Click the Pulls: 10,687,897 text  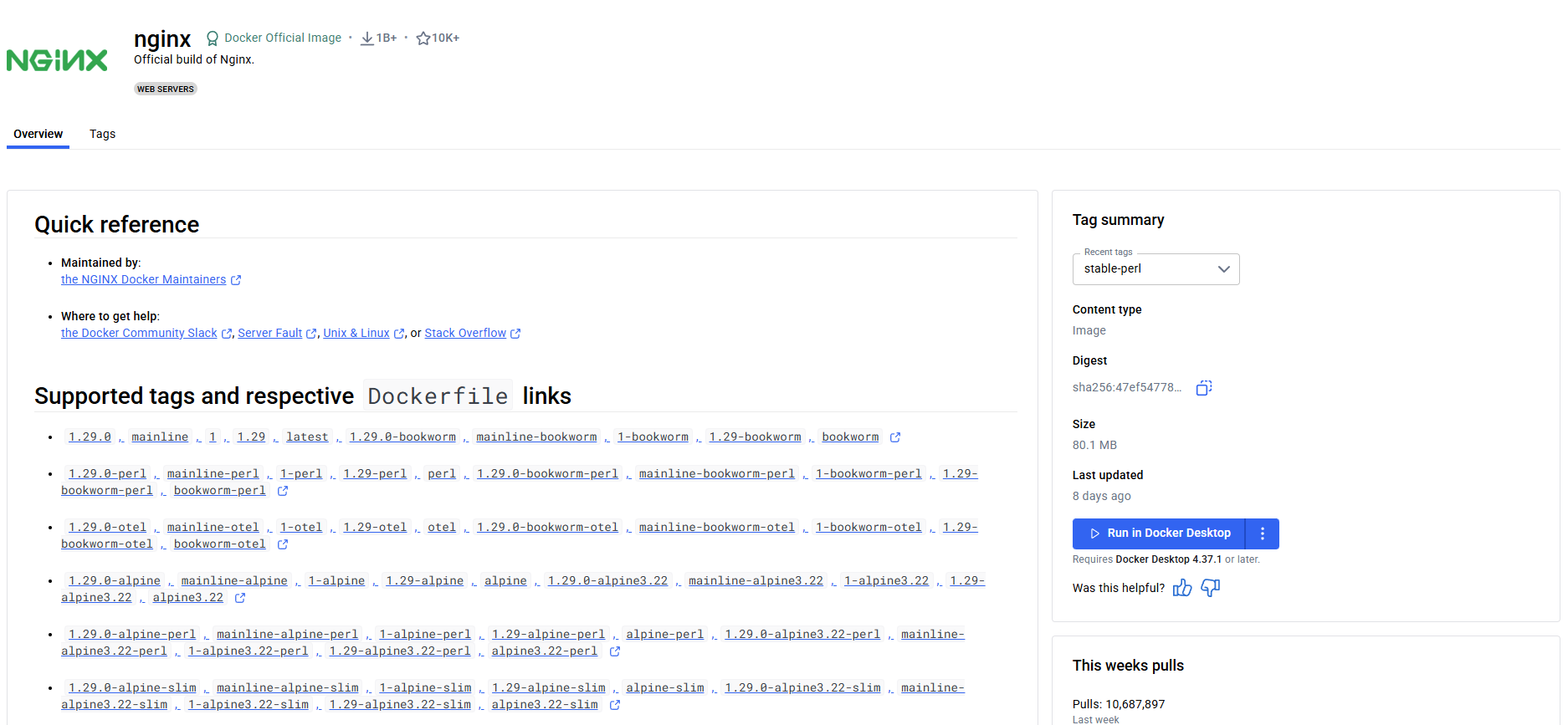point(1119,704)
